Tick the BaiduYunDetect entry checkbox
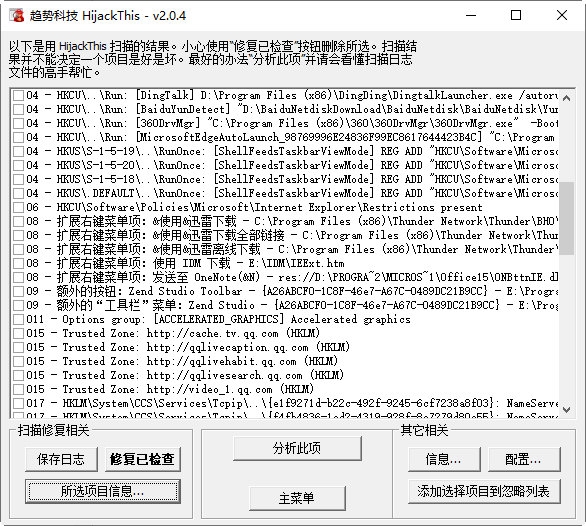 pyautogui.click(x=18, y=109)
